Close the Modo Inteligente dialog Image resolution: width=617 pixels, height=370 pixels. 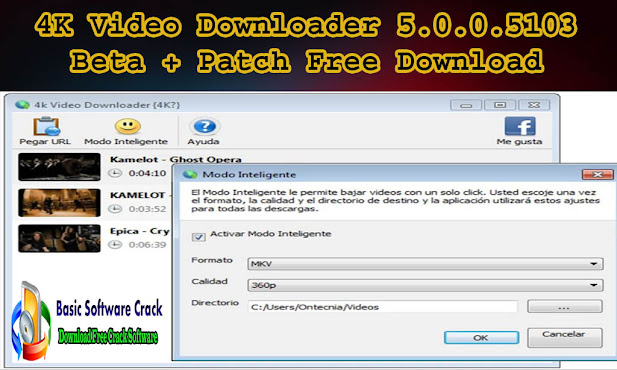(x=597, y=174)
